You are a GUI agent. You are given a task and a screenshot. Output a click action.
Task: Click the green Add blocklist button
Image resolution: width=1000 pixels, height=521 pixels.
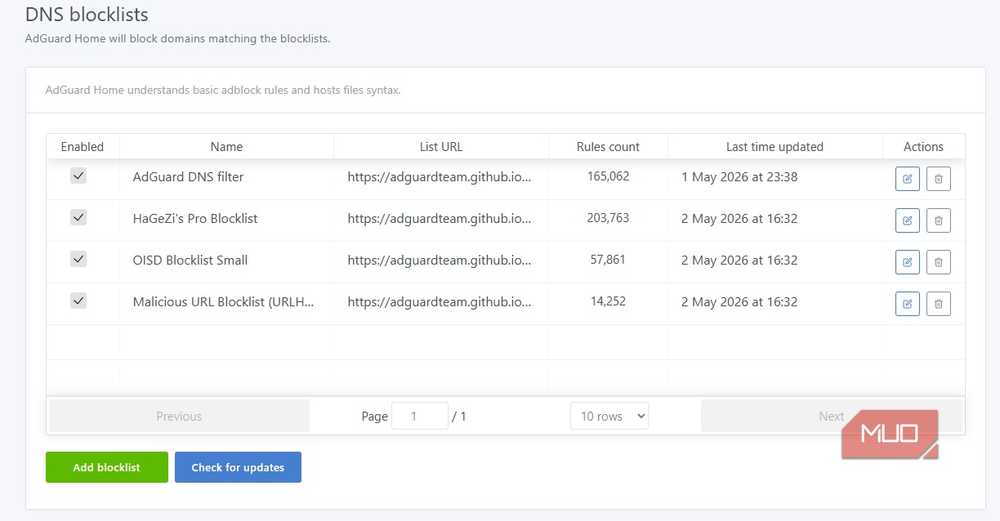click(107, 467)
